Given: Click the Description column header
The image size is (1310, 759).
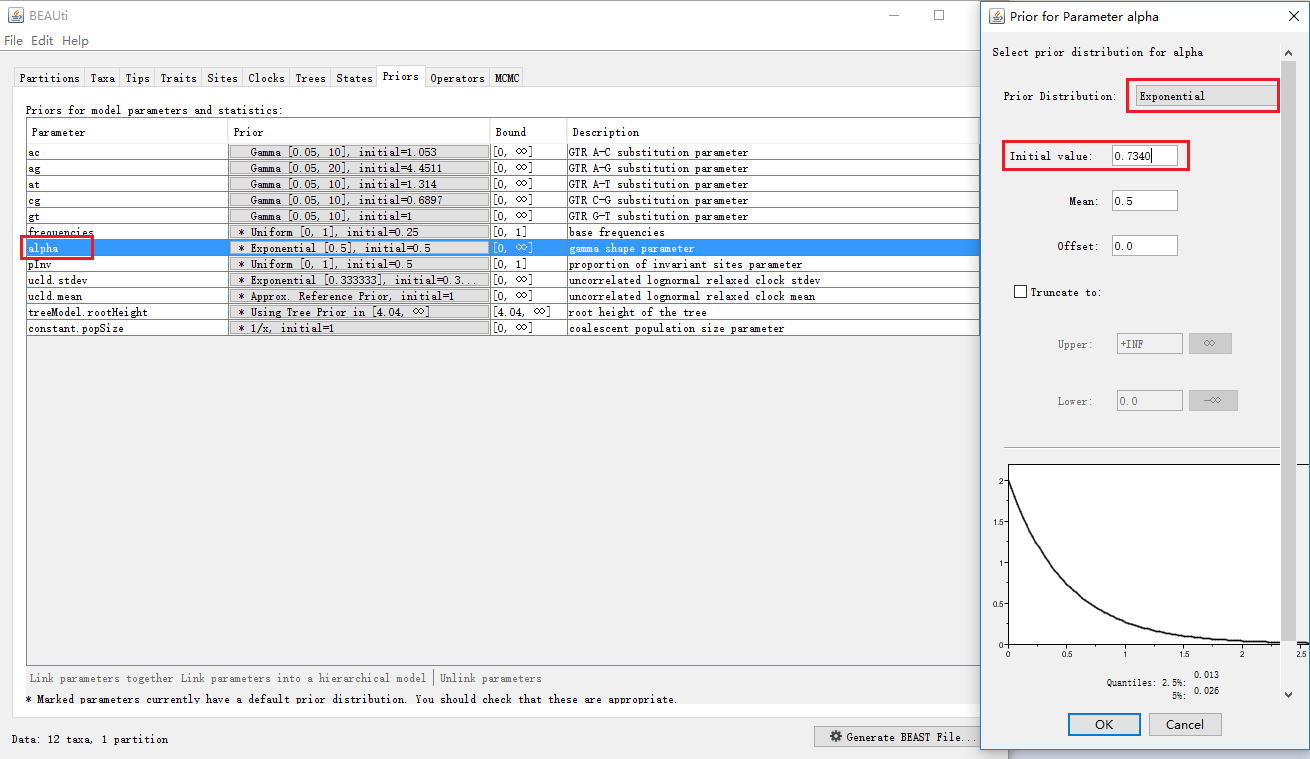Looking at the screenshot, I should (x=773, y=132).
